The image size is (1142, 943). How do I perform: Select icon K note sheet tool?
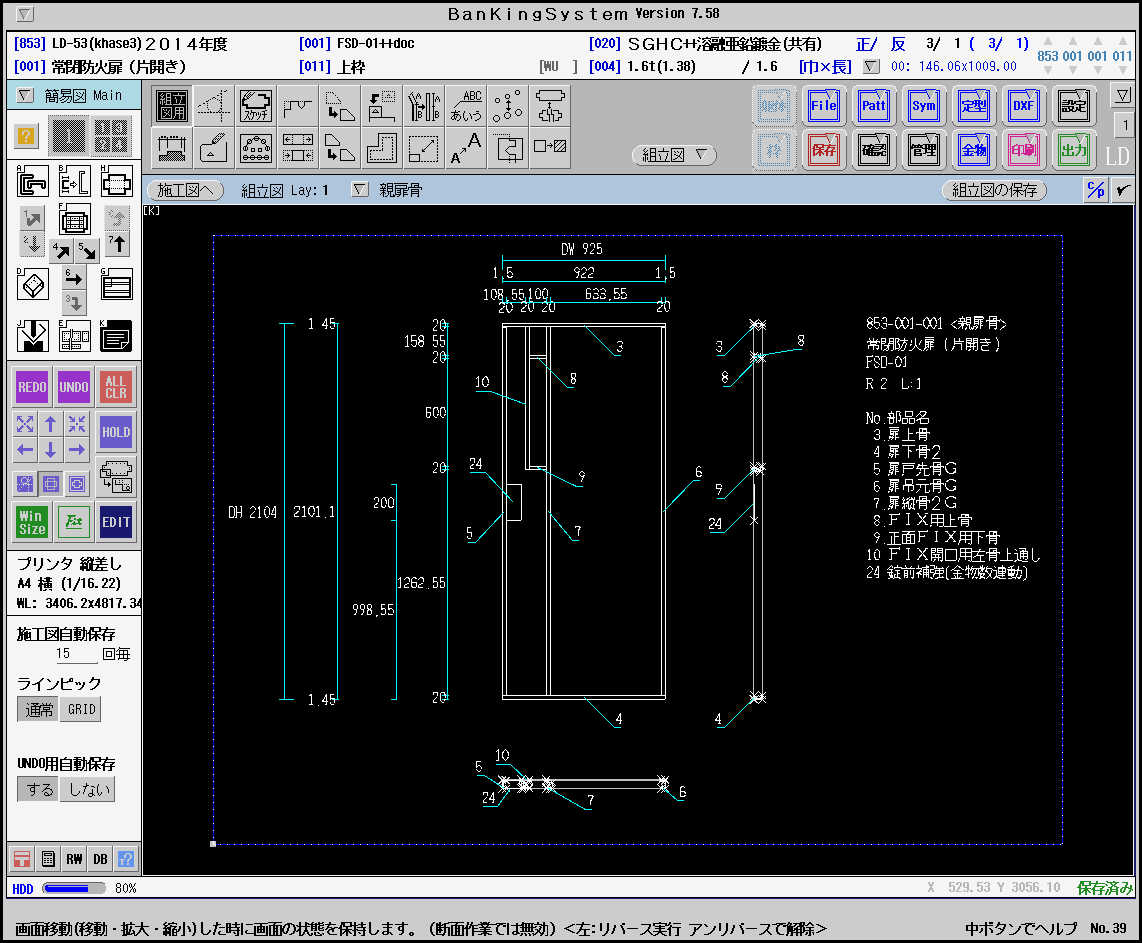pyautogui.click(x=116, y=336)
